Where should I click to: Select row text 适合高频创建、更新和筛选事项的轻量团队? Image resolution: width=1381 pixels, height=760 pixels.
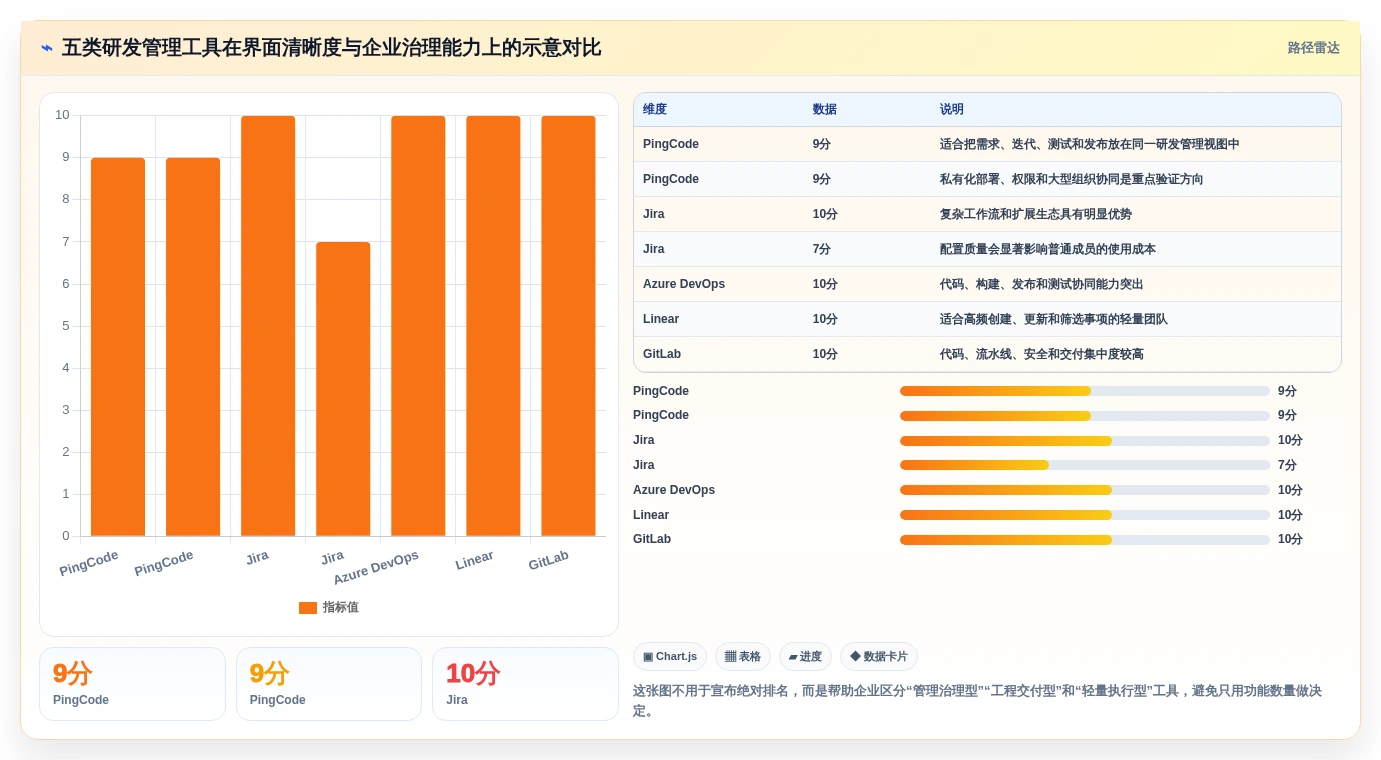(1054, 320)
